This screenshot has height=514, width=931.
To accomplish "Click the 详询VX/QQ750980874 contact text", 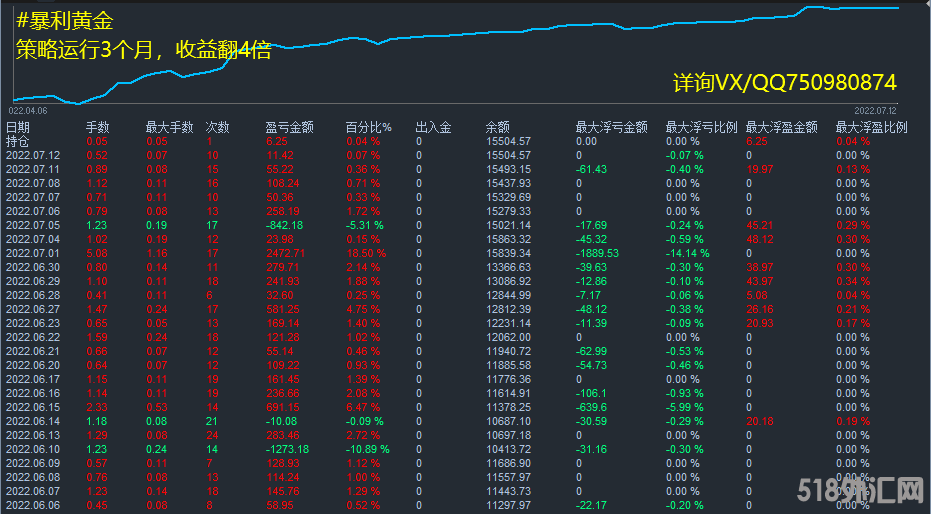I will (x=784, y=82).
